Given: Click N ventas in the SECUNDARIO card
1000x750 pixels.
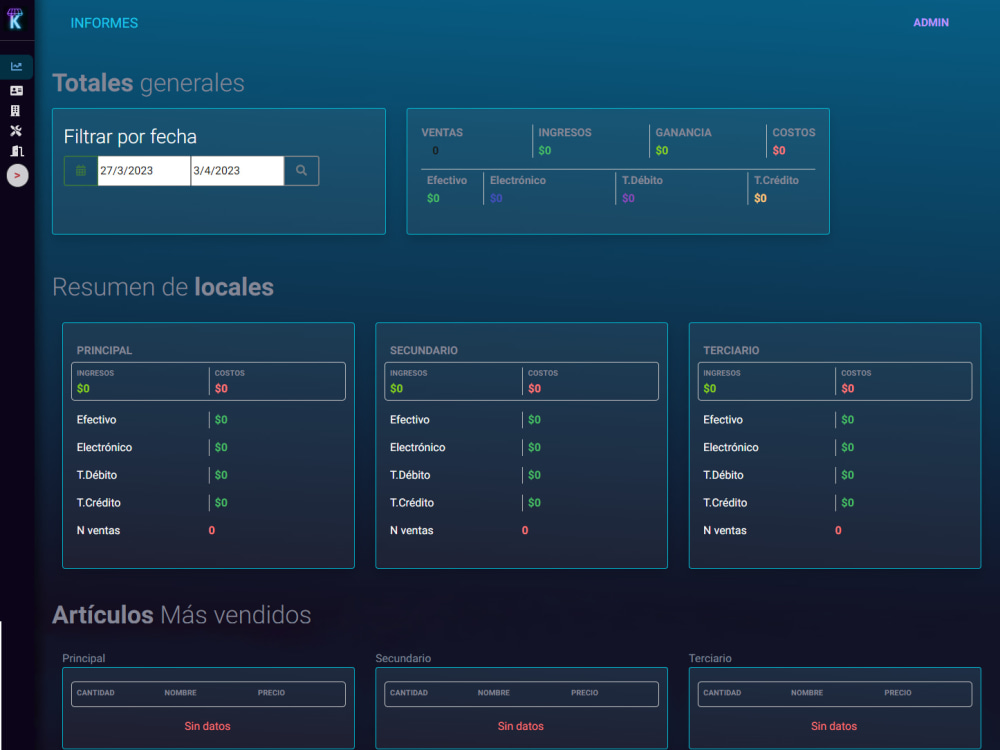Looking at the screenshot, I should [x=411, y=531].
